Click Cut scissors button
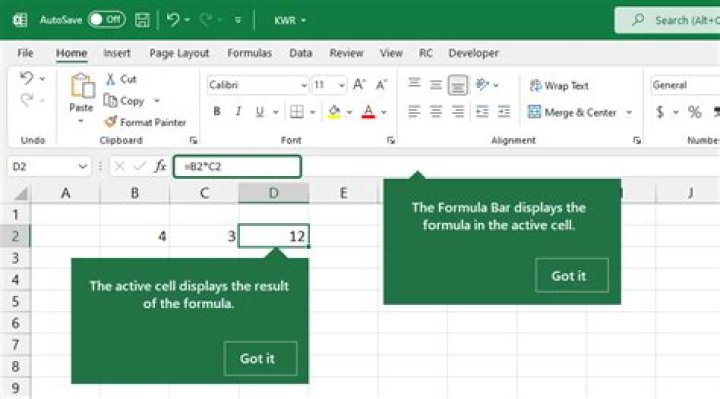The image size is (720, 399). click(121, 79)
